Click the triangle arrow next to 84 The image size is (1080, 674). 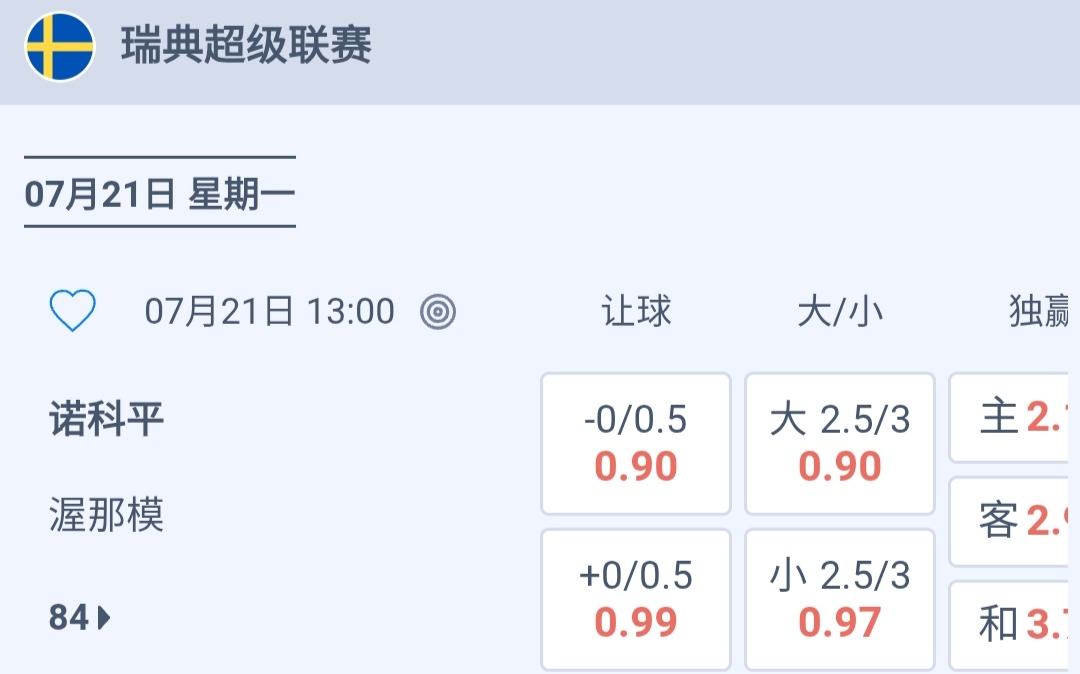pos(104,618)
